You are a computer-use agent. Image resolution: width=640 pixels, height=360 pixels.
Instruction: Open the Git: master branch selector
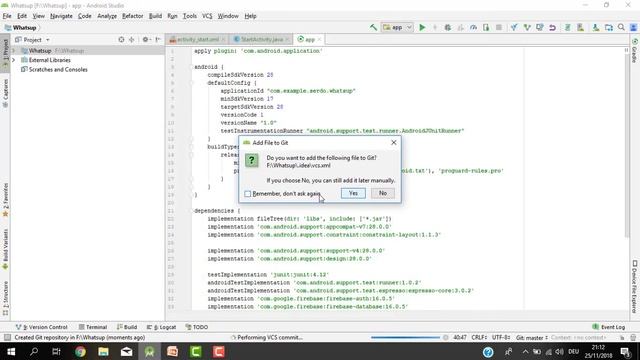531,338
